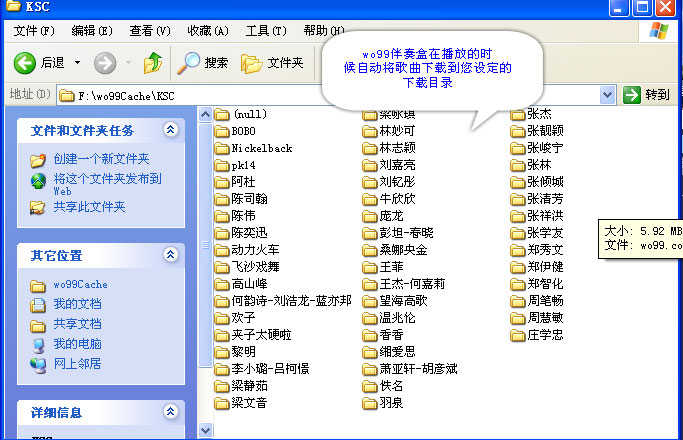683x440 pixels.
Task: Click 共享此文件夹 link
Action: click(x=89, y=206)
